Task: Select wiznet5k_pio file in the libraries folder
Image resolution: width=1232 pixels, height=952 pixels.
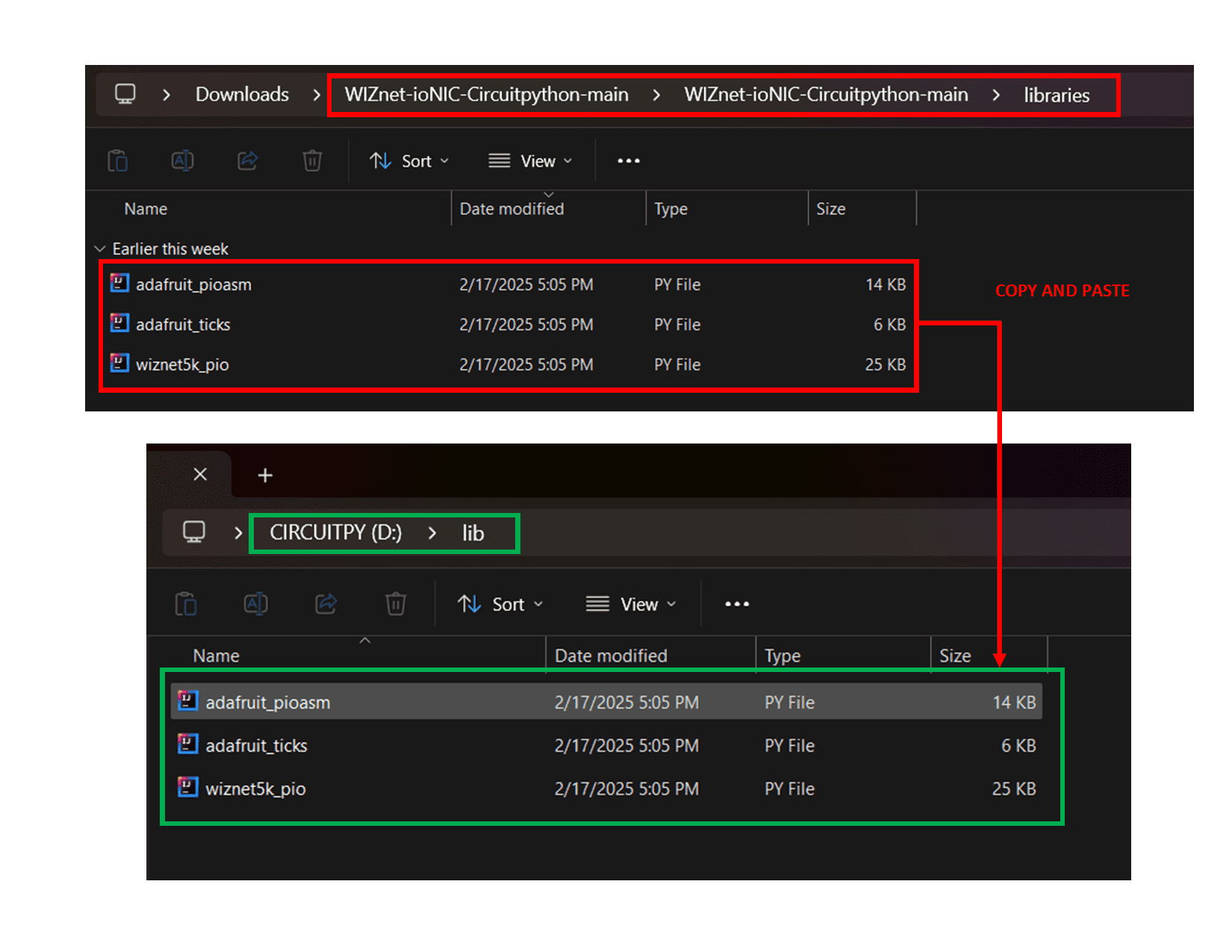Action: tap(182, 365)
